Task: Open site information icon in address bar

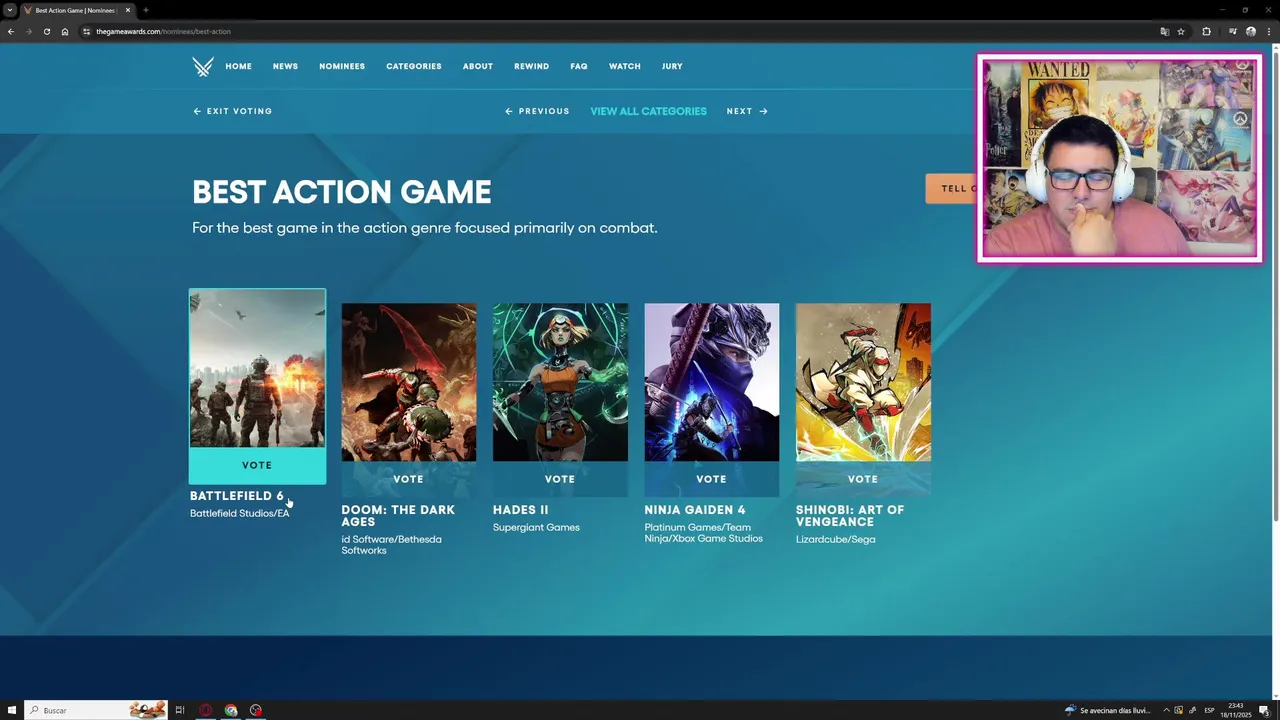Action: pyautogui.click(x=87, y=31)
